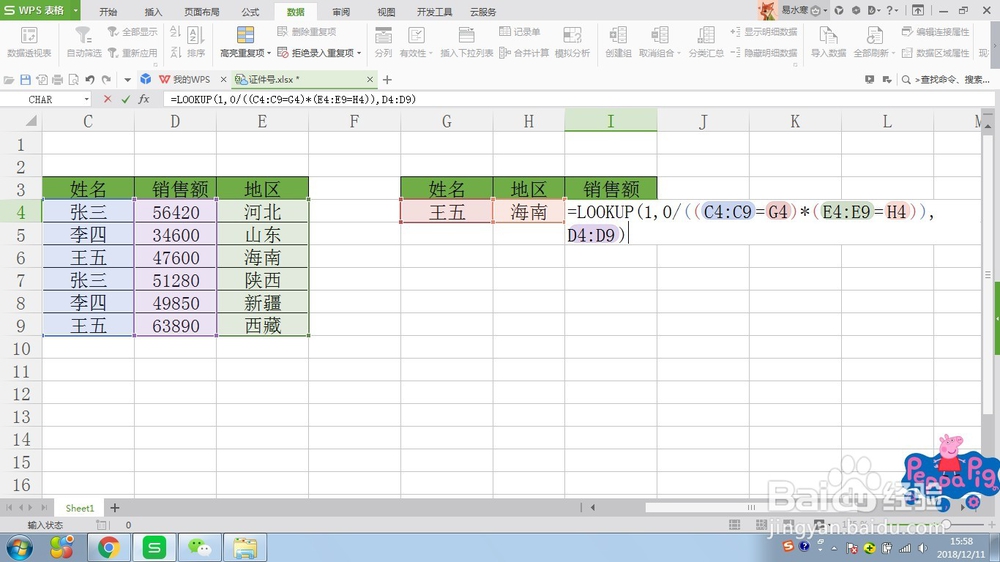
Task: Open Chrome from the taskbar
Action: tap(108, 547)
